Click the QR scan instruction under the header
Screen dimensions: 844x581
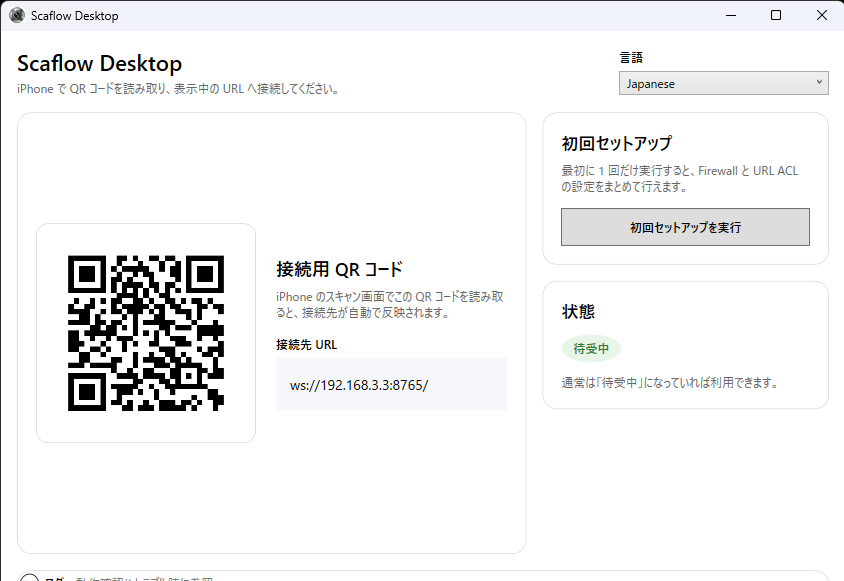click(x=179, y=88)
